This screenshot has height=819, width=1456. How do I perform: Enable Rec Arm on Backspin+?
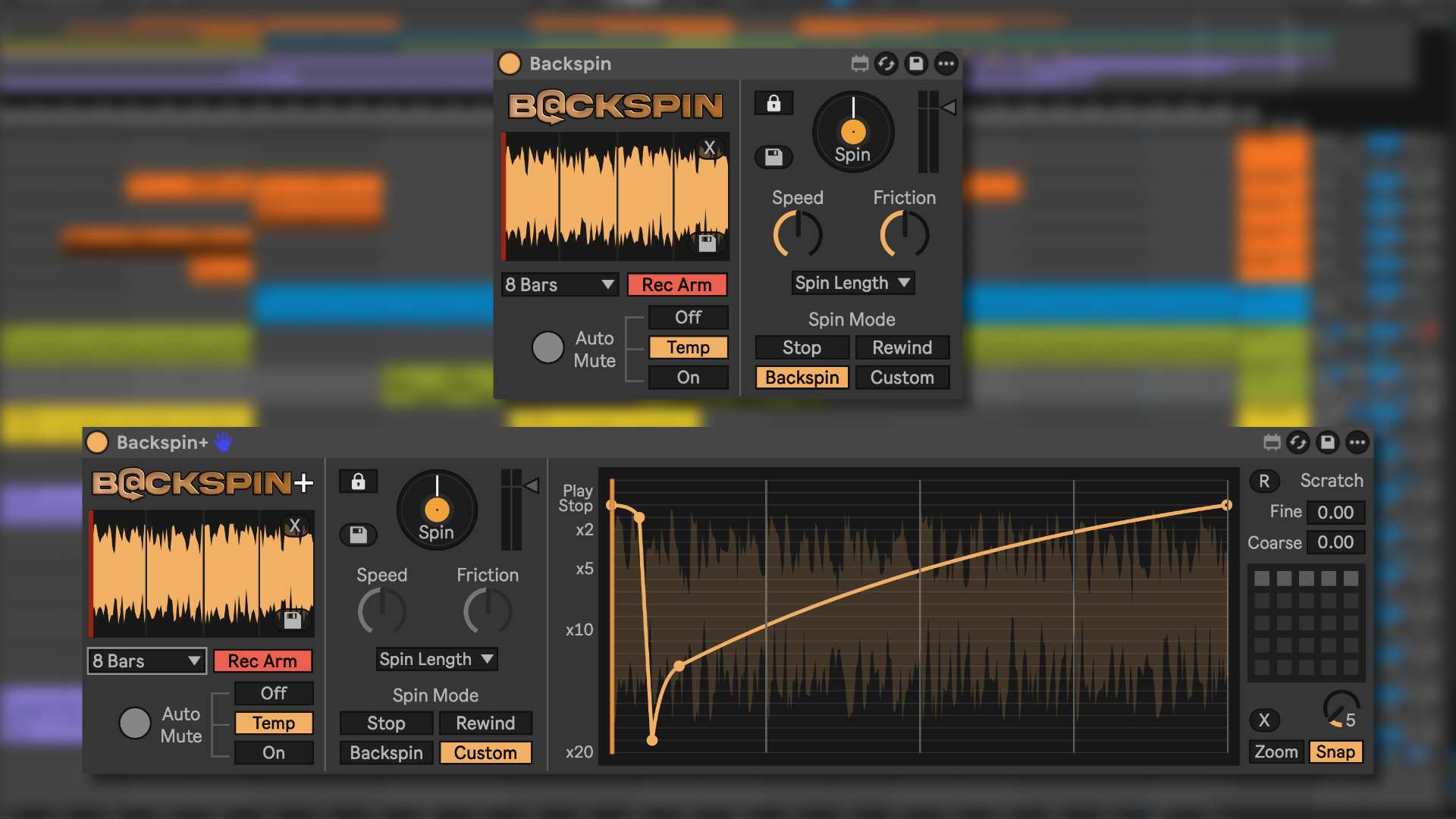point(263,661)
